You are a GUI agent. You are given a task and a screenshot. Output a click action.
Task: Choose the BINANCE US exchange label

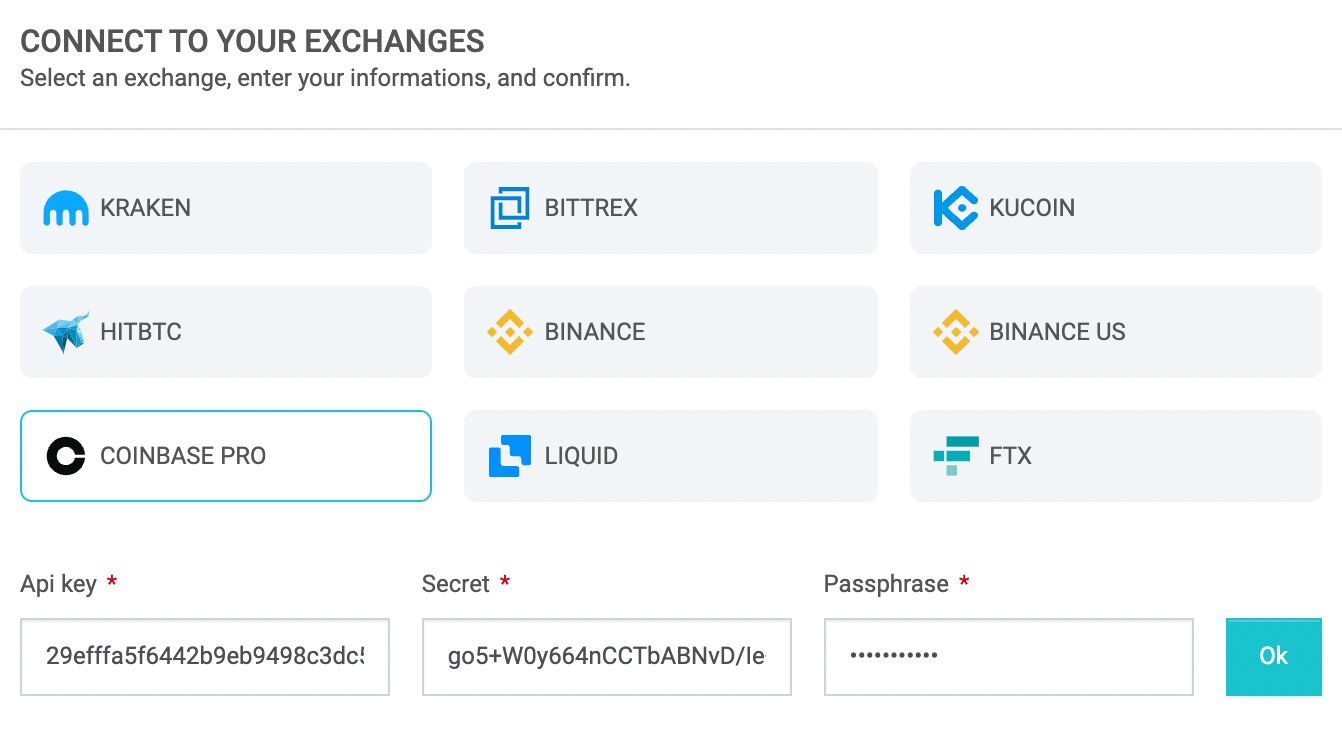[x=1058, y=332]
